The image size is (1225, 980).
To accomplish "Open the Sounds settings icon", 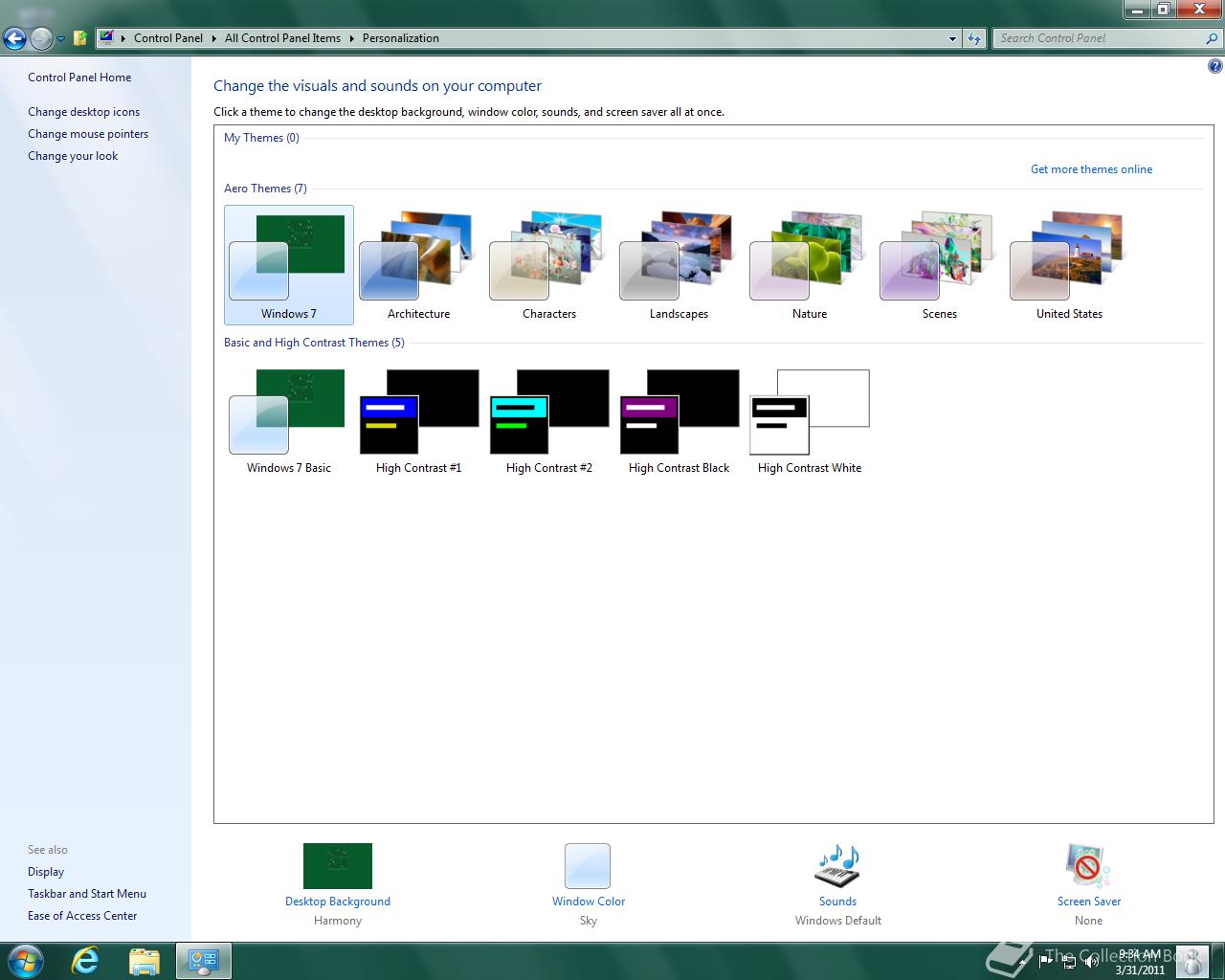I will [837, 866].
